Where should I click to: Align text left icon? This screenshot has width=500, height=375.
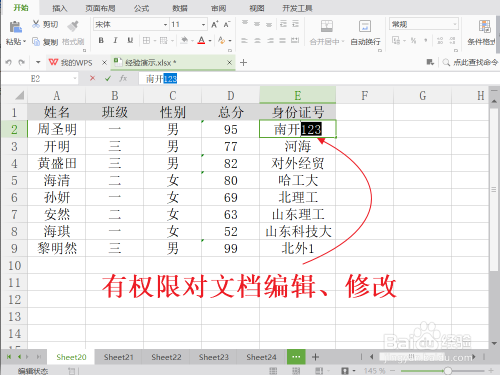[x=244, y=41]
